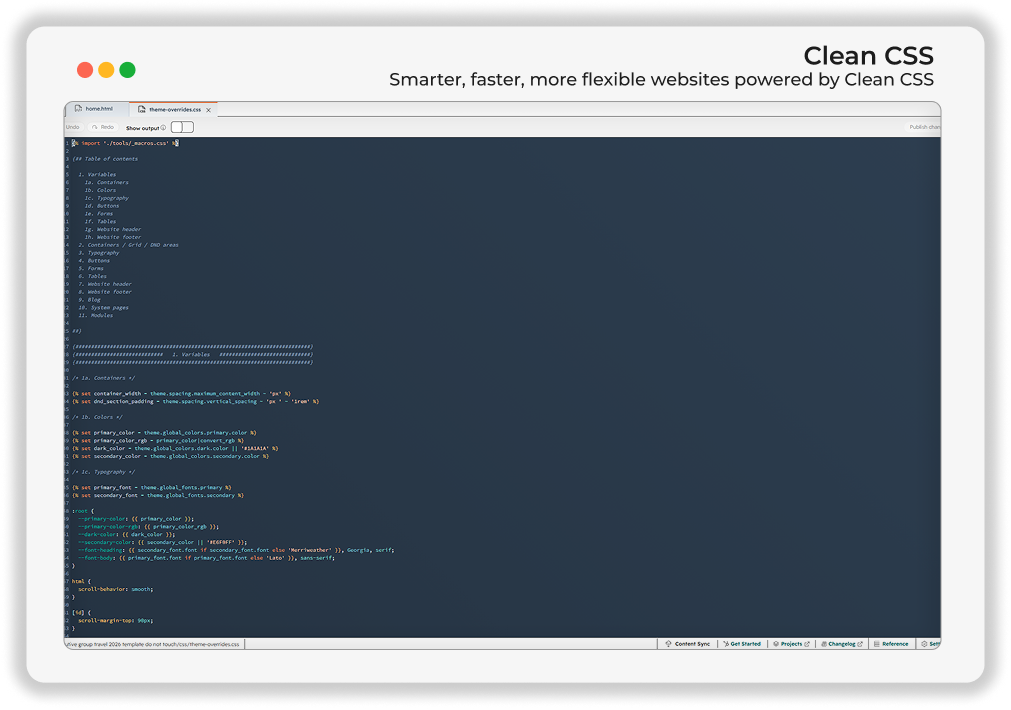
Task: Click the '1g. Website header' contents line
Action: [x=113, y=229]
